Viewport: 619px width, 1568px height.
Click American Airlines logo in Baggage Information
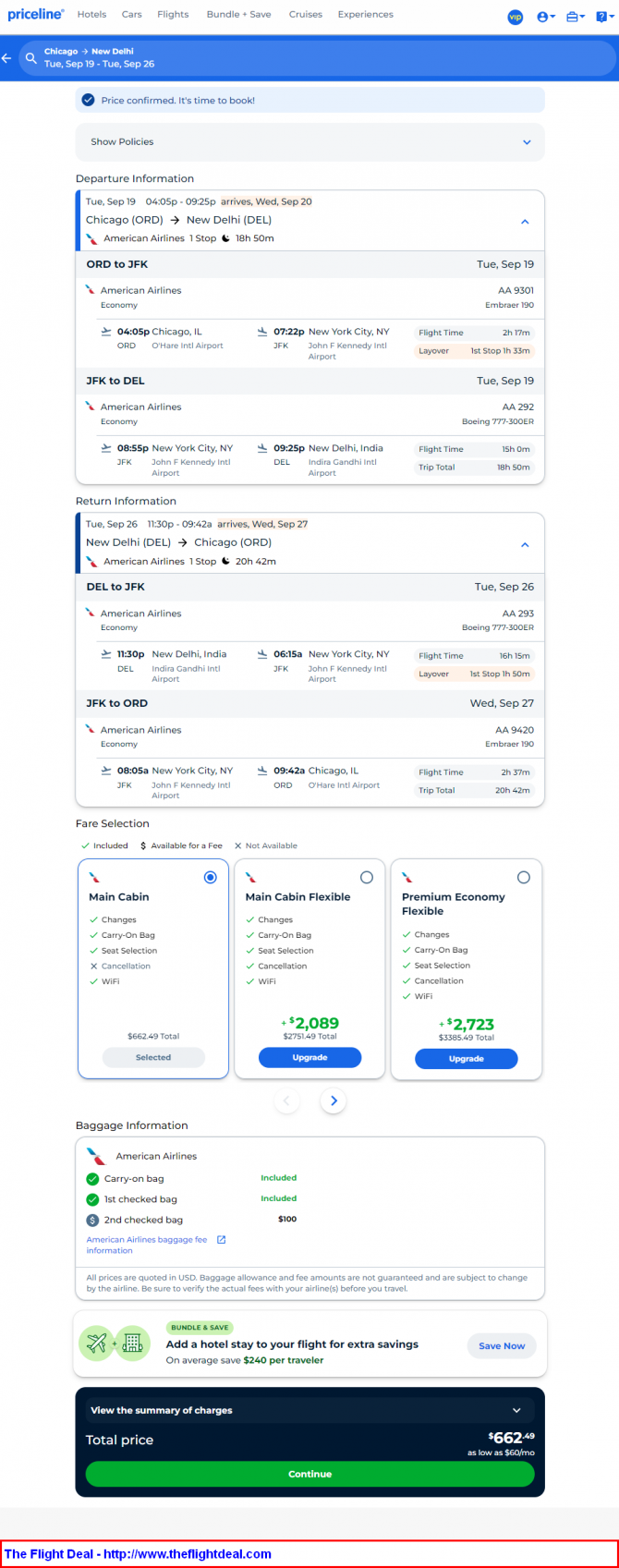(96, 1156)
